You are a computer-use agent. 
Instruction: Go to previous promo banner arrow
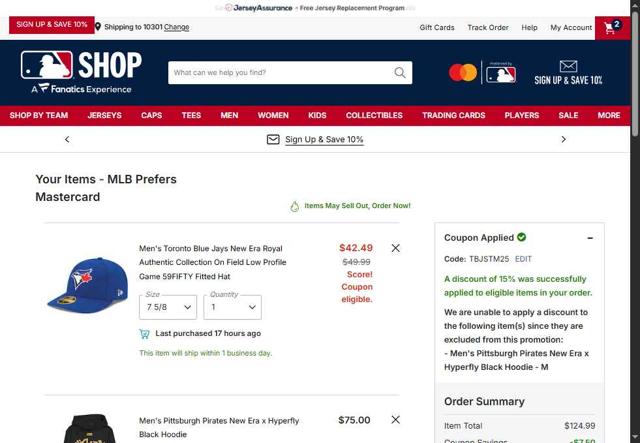click(67, 139)
